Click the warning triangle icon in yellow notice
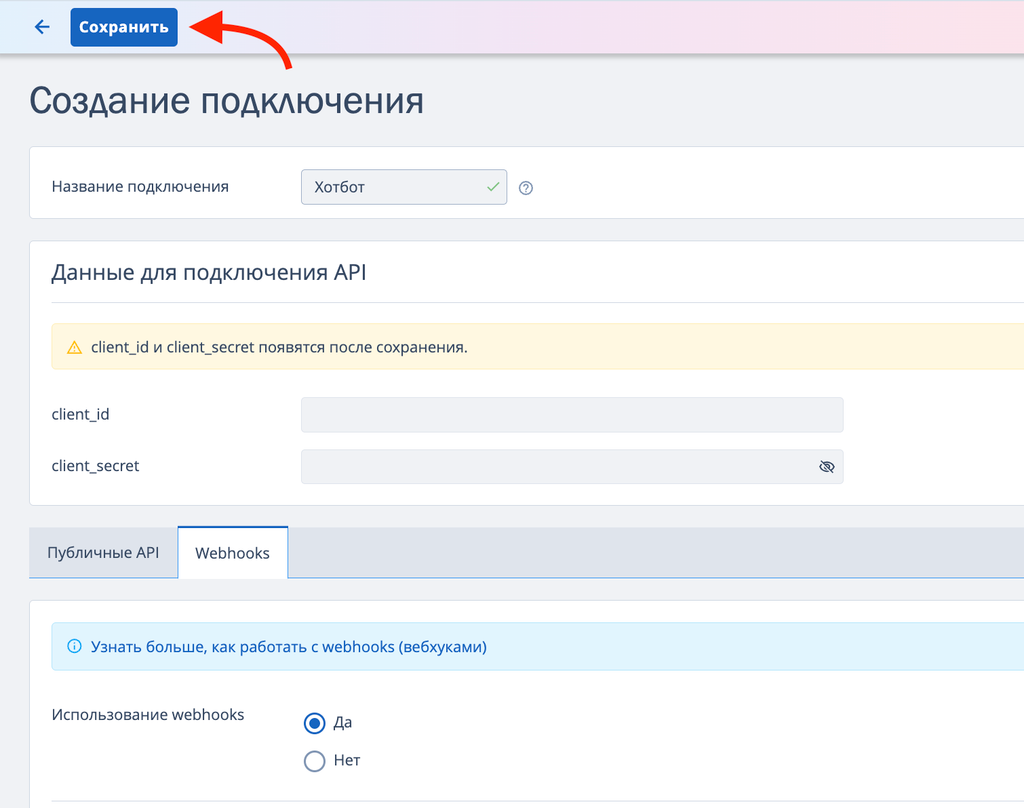Viewport: 1024px width, 808px height. coord(74,347)
